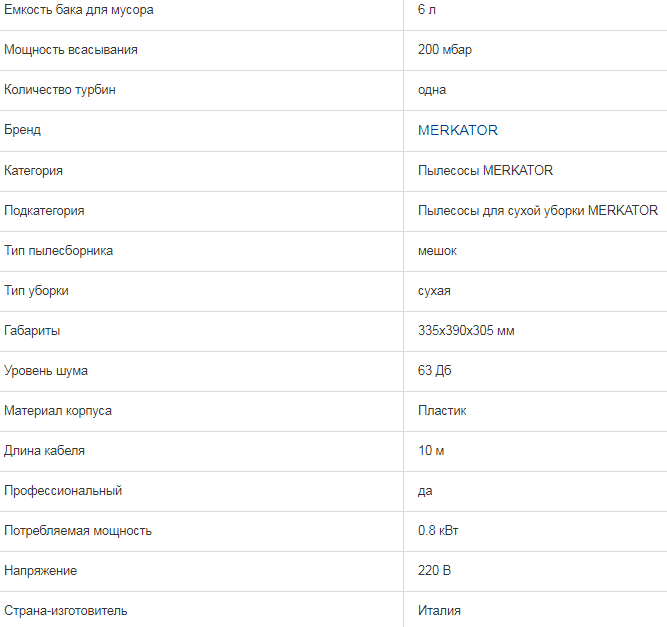667x627 pixels.
Task: Click the "Италия" country value
Action: [x=439, y=610]
